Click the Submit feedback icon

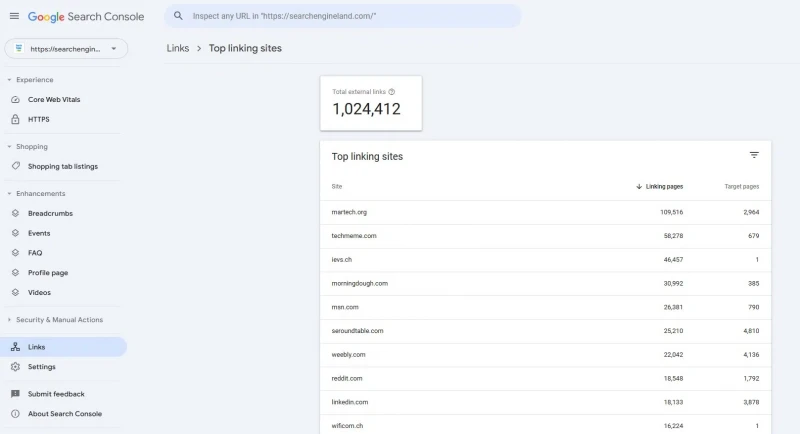(15, 394)
